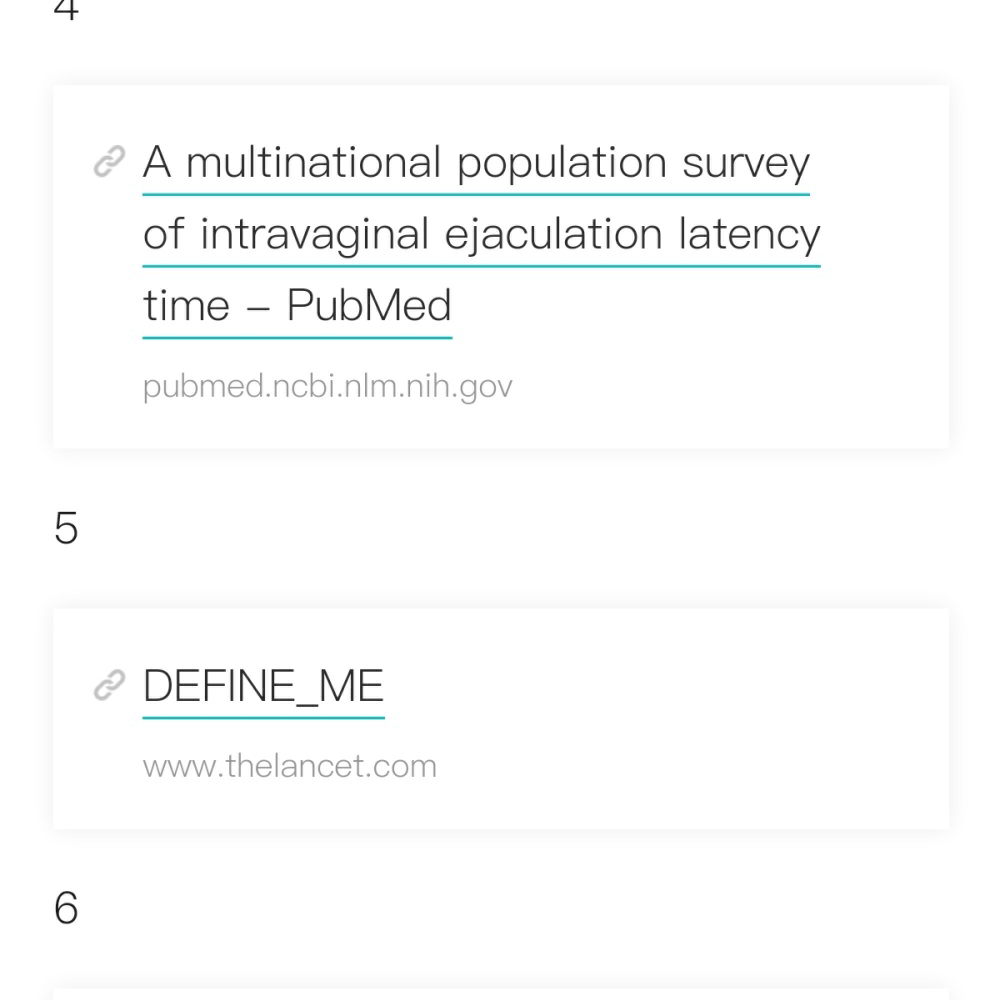This screenshot has width=1000, height=1000.
Task: Select citation number 6 heading
Action: (66, 908)
